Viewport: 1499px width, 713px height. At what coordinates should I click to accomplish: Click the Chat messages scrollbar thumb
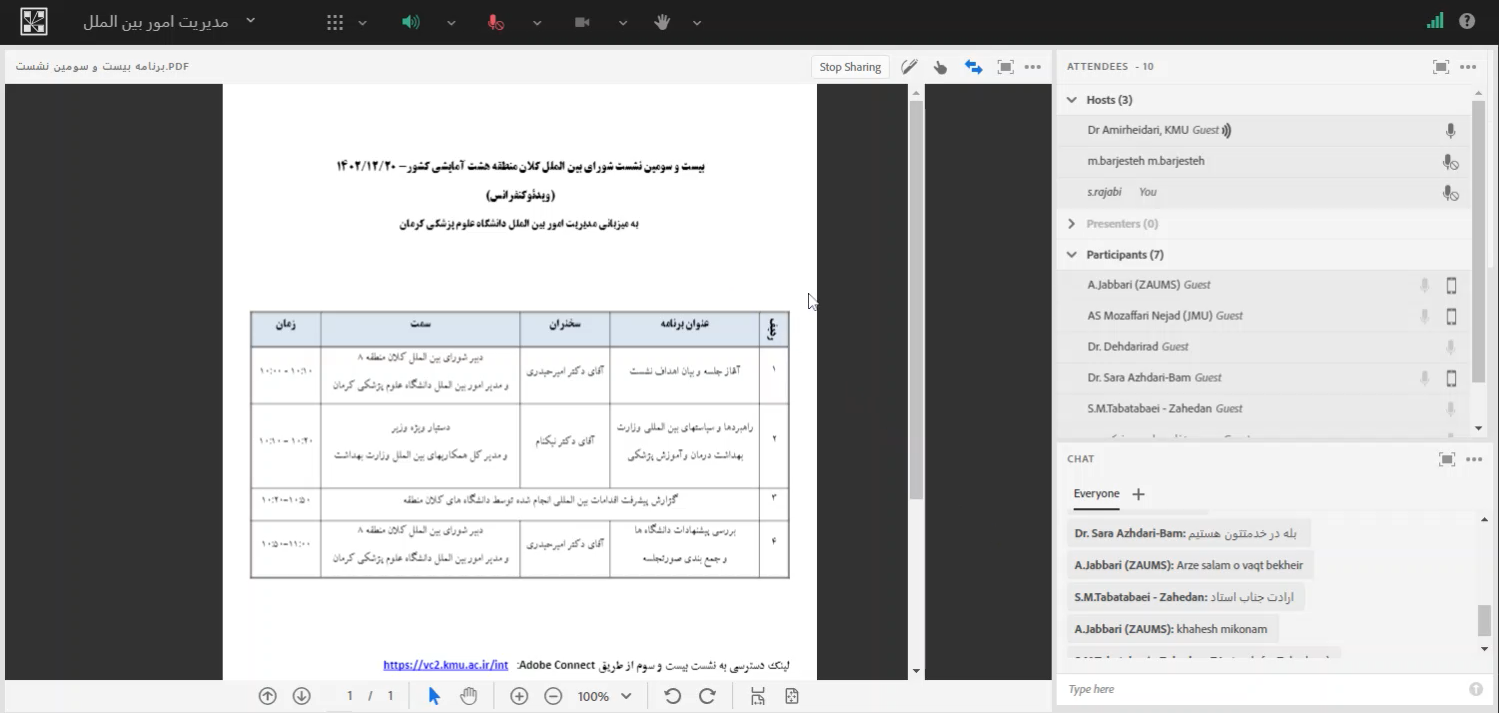[1484, 621]
